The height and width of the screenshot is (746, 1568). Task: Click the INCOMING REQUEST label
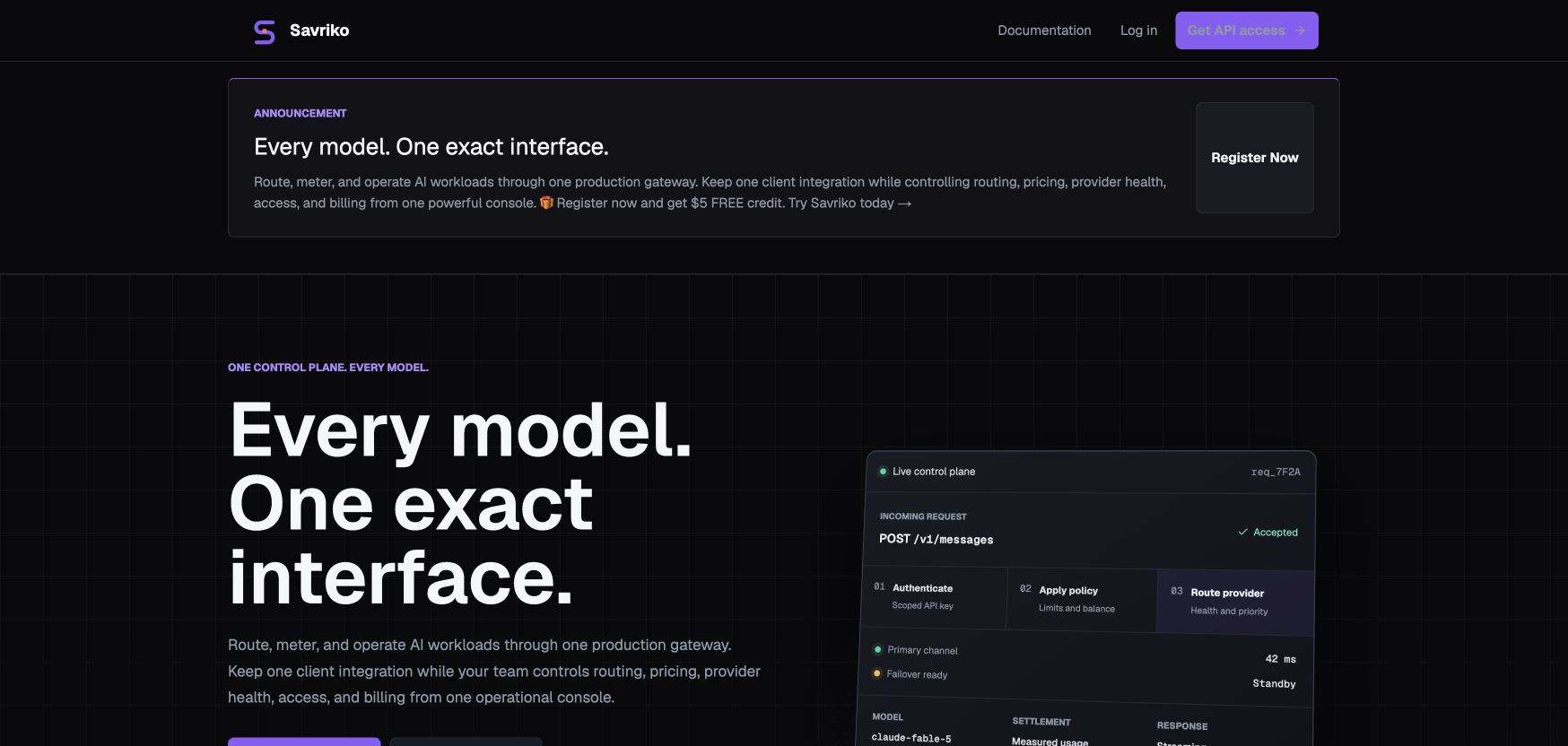coord(923,516)
